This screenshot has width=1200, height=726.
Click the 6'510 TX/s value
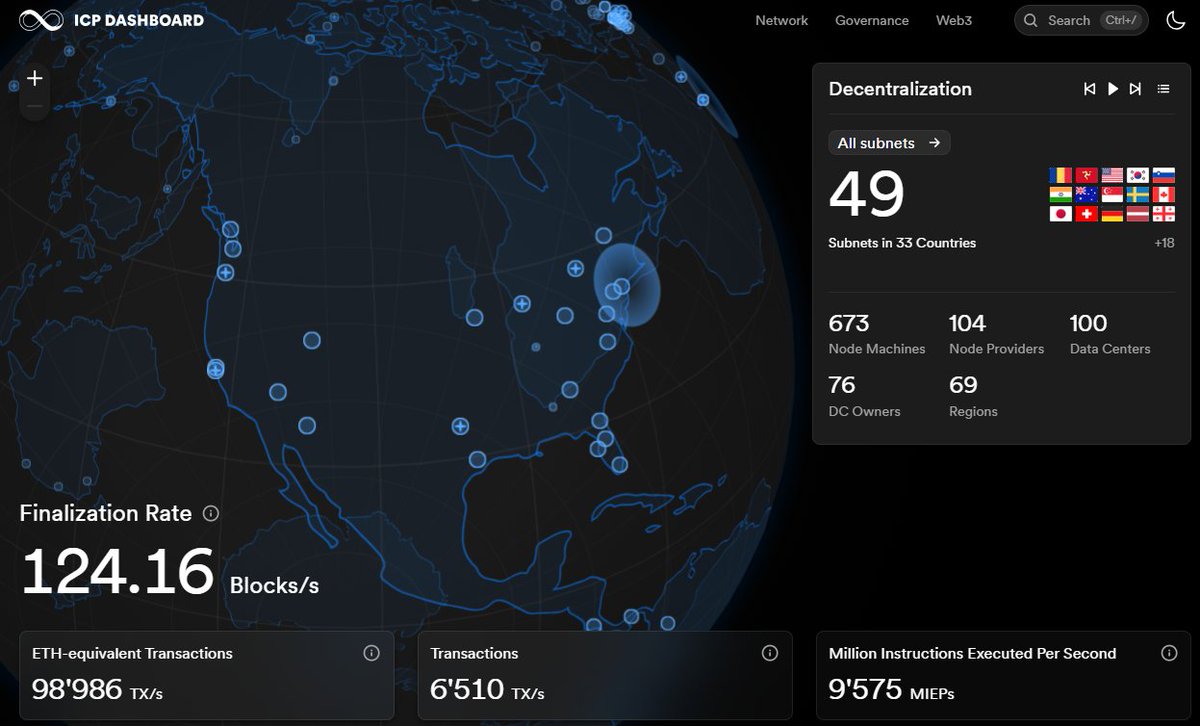487,690
